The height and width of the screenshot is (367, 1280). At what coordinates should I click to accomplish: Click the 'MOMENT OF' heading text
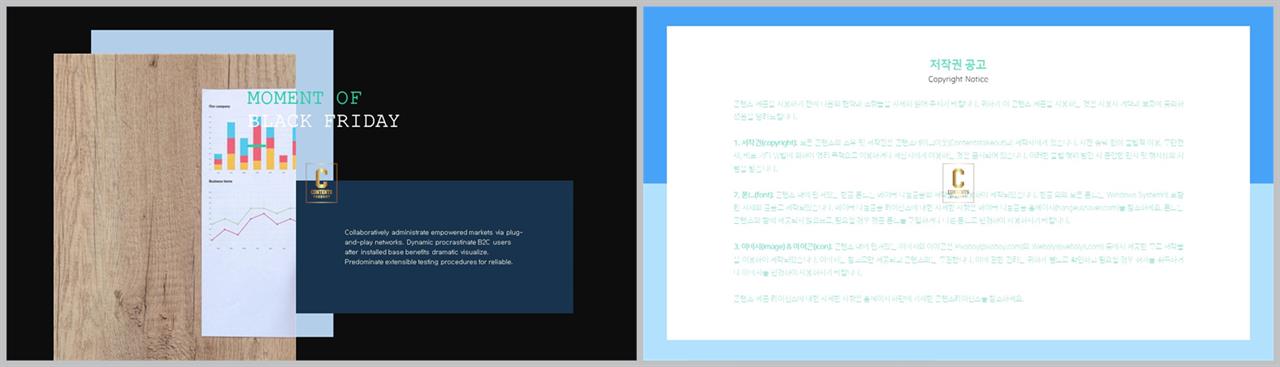coord(304,98)
